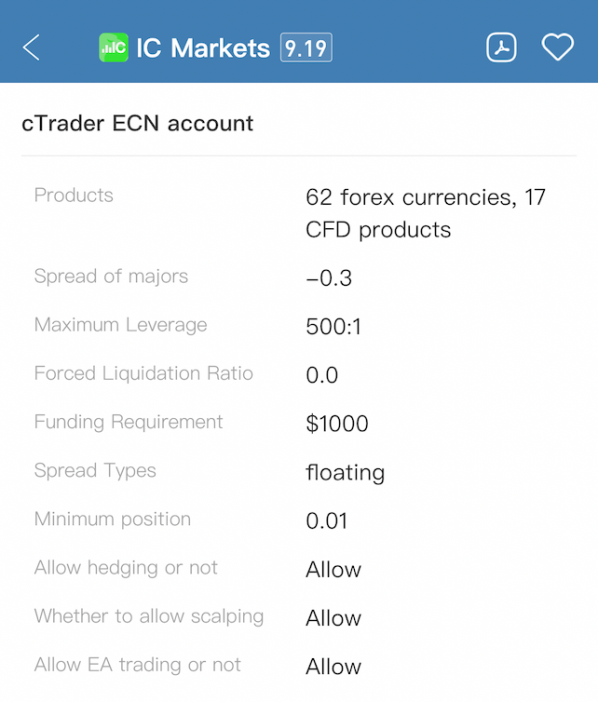Tap the Products label
Image resolution: width=598 pixels, height=702 pixels.
click(74, 195)
